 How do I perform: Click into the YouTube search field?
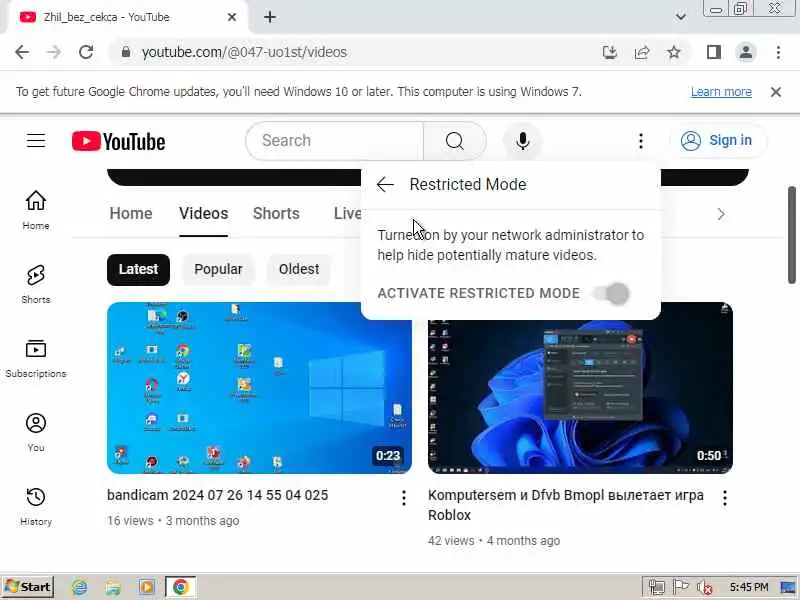(x=335, y=141)
